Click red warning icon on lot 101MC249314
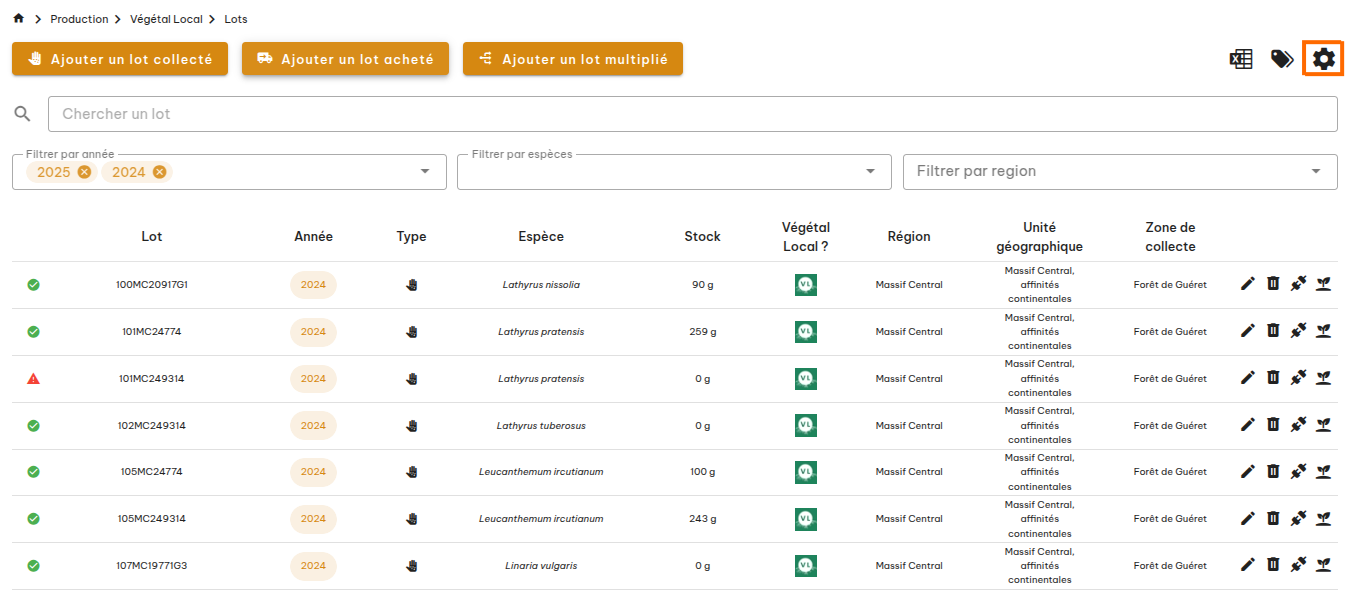Image resolution: width=1347 pixels, height=590 pixels. [x=33, y=379]
